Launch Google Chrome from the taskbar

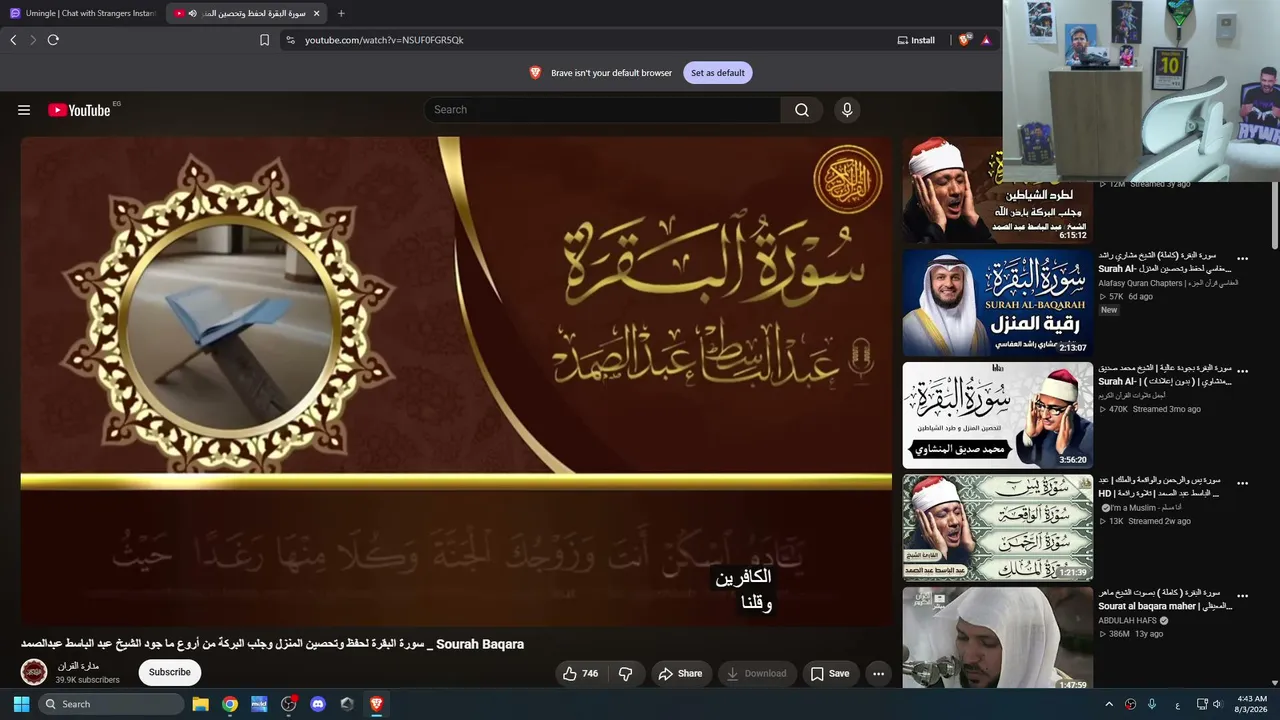(x=230, y=704)
